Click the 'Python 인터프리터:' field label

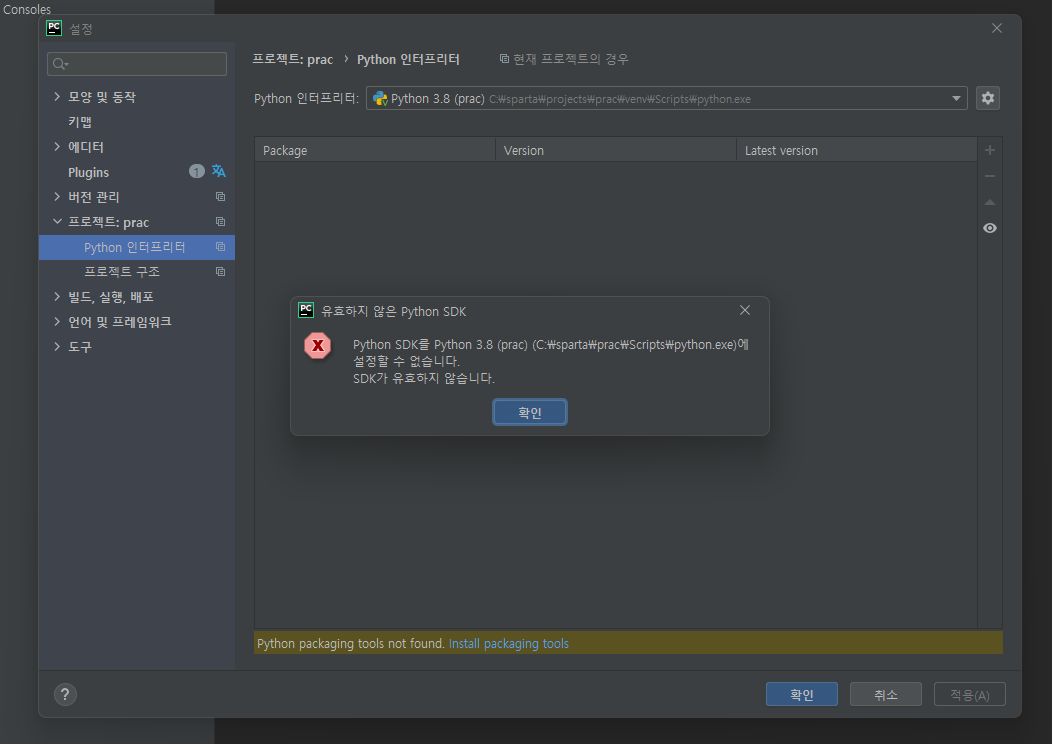307,99
